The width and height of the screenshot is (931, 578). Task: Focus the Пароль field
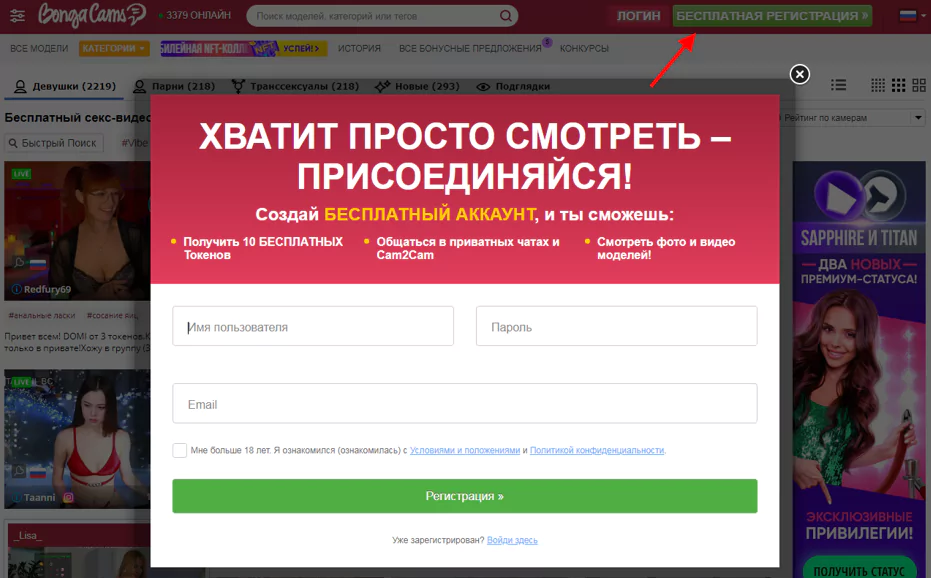[x=616, y=326]
